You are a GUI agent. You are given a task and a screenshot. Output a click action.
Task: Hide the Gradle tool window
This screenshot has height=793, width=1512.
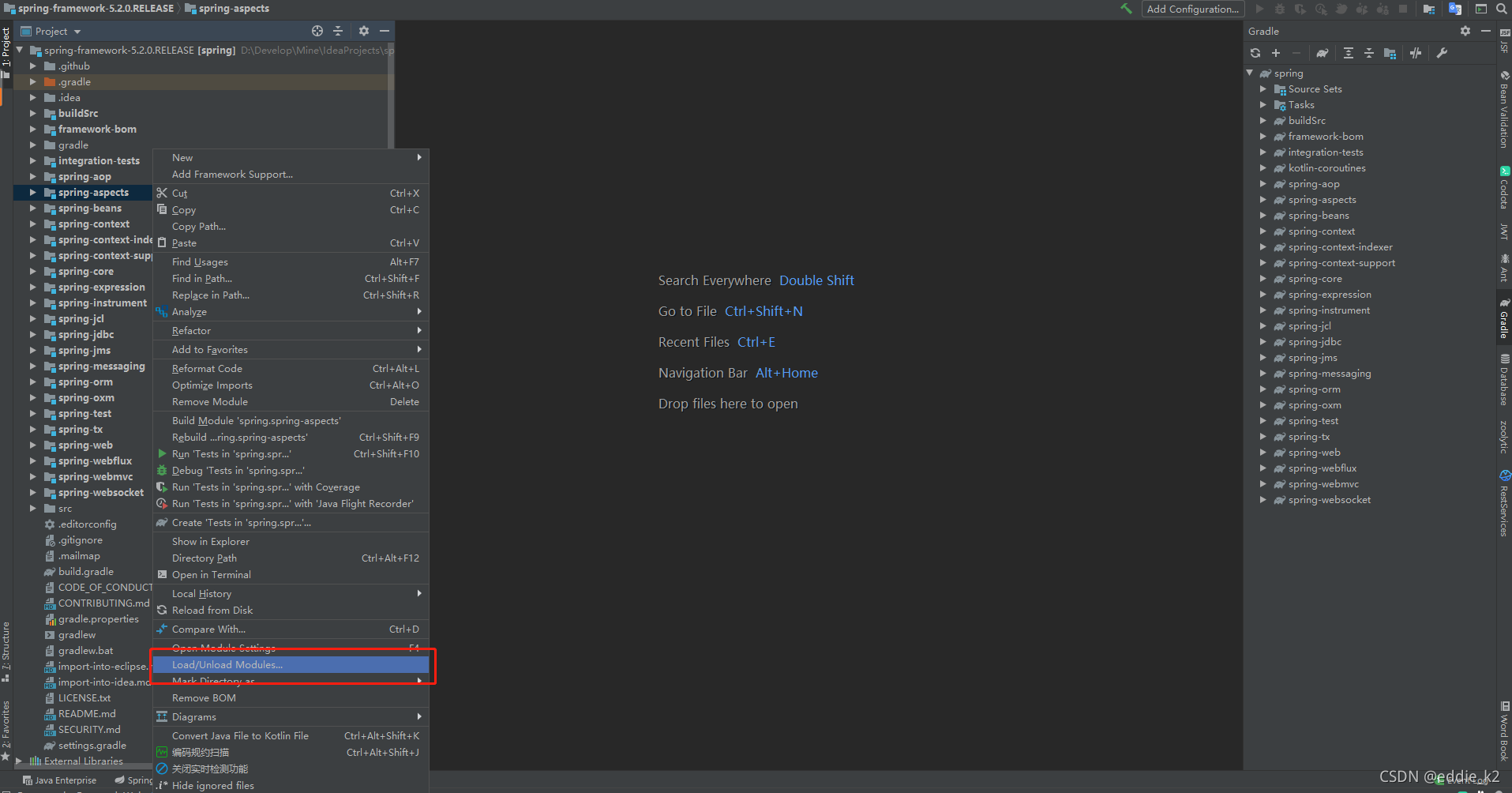(1486, 31)
